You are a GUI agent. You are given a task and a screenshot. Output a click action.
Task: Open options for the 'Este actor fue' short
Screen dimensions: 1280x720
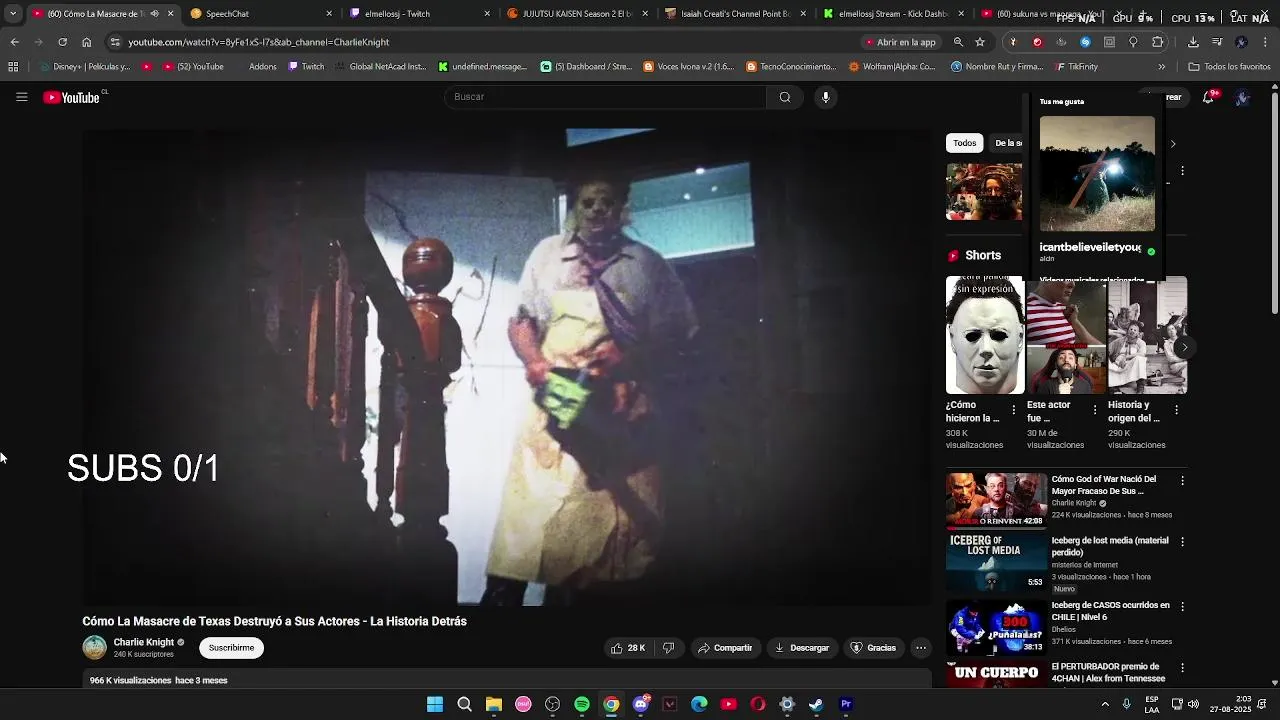(x=1095, y=410)
